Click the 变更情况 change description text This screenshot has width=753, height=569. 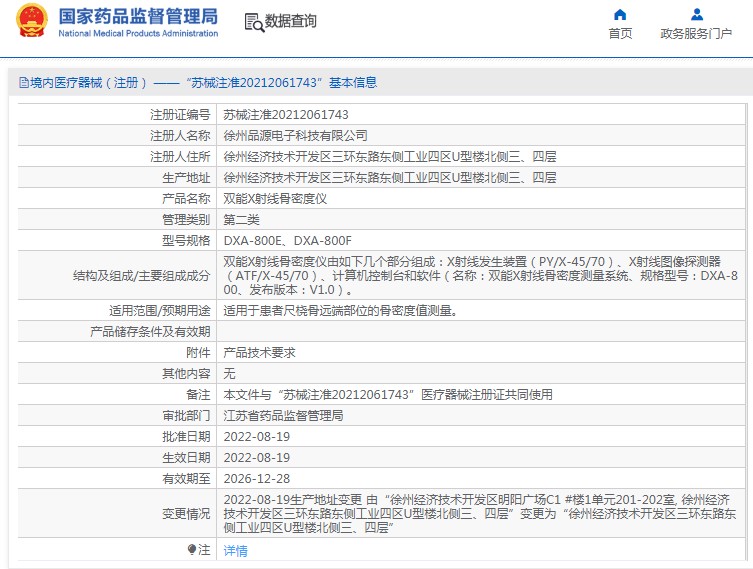480,514
